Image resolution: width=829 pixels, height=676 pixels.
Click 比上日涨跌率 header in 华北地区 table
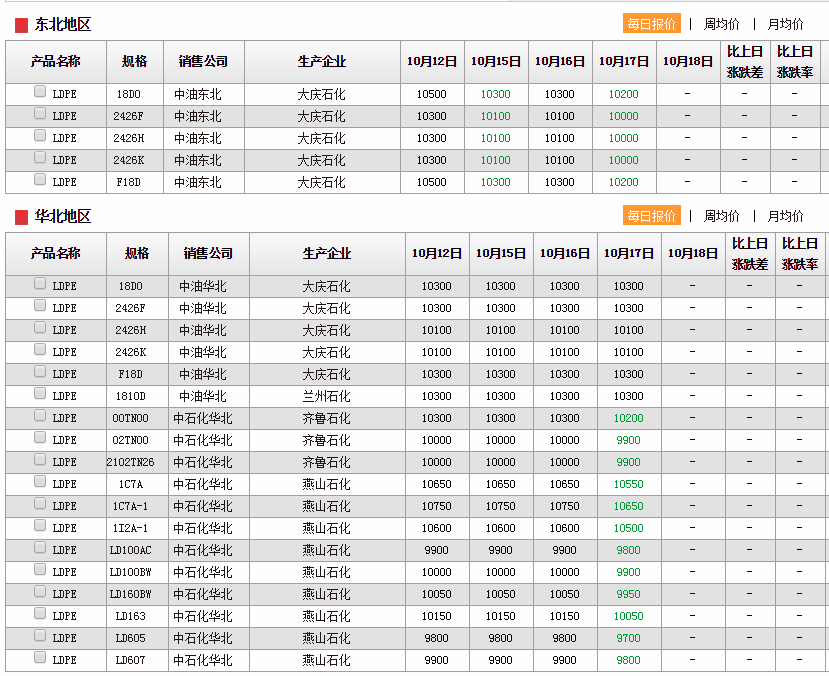pyautogui.click(x=800, y=253)
